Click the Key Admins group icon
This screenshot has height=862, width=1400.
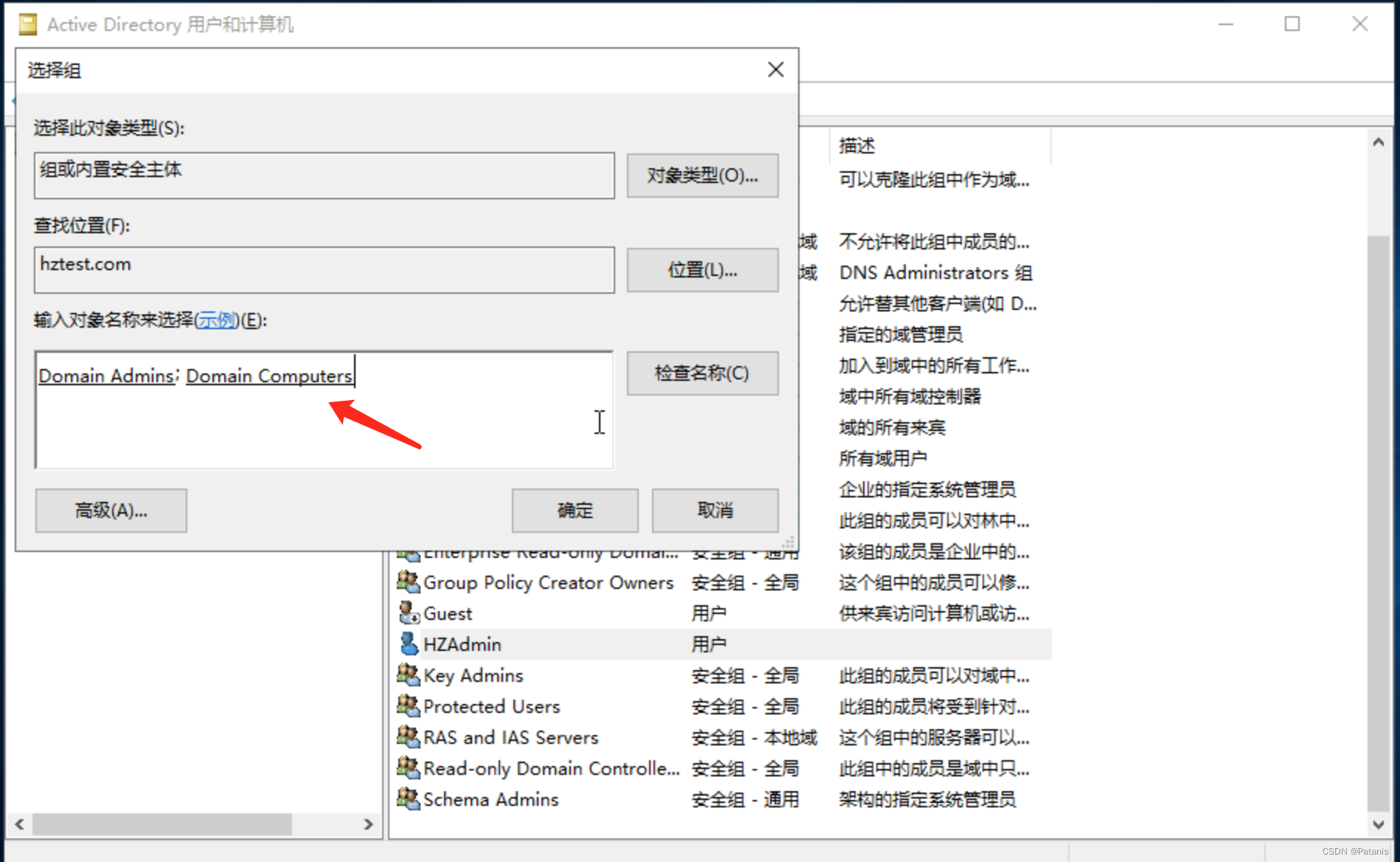point(408,675)
